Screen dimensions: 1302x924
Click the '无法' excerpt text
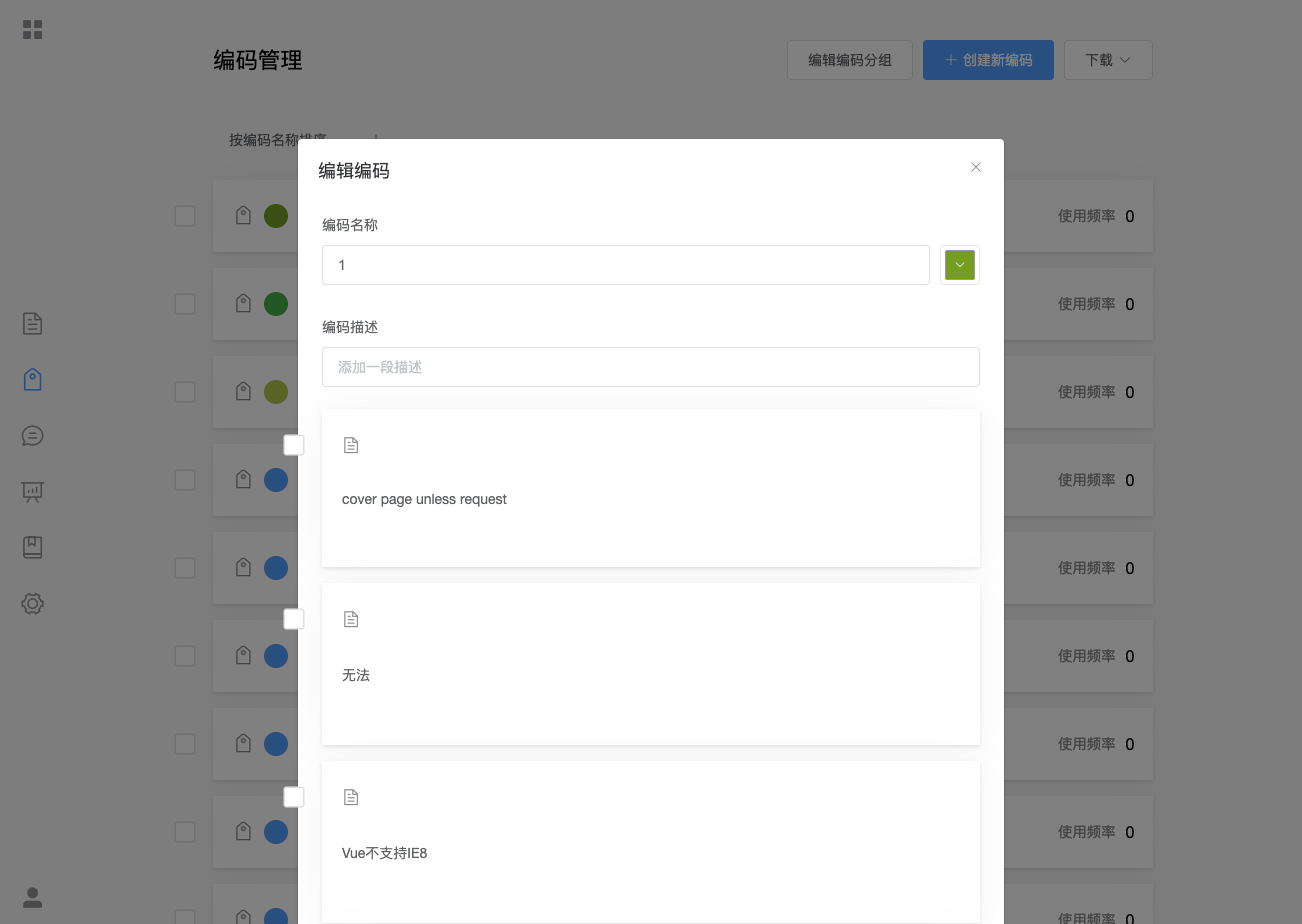[x=356, y=675]
